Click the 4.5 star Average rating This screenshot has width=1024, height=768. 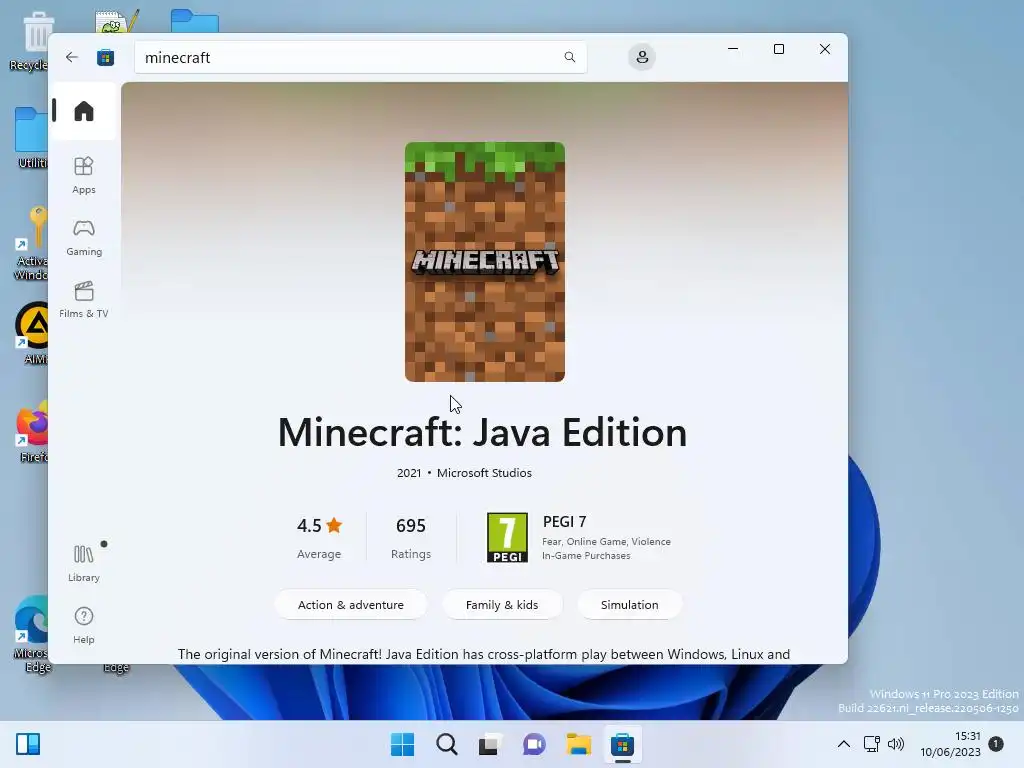pos(319,538)
